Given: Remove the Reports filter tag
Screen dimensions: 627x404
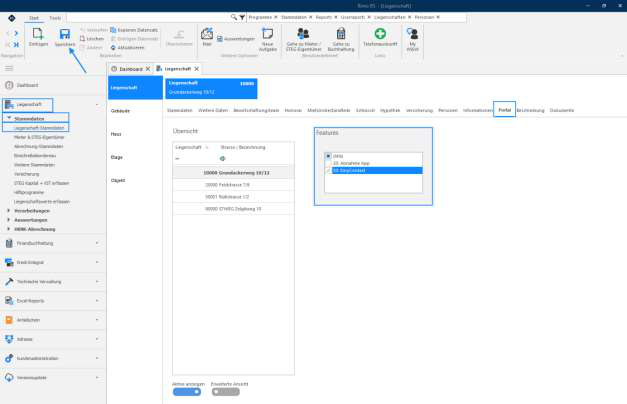Looking at the screenshot, I should click(335, 17).
